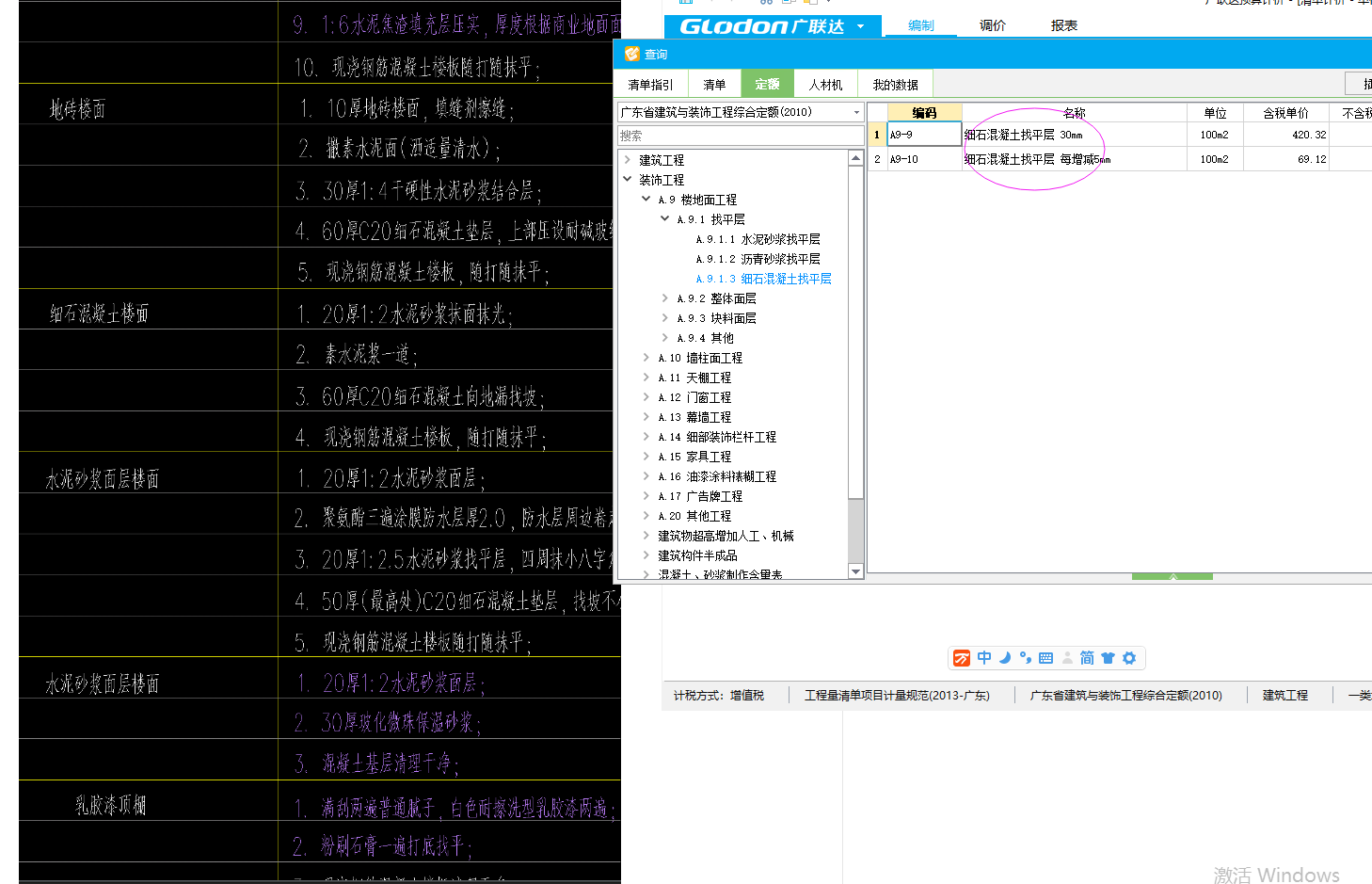
Task: Collapse the 装饰工程 tree node
Action: [628, 179]
